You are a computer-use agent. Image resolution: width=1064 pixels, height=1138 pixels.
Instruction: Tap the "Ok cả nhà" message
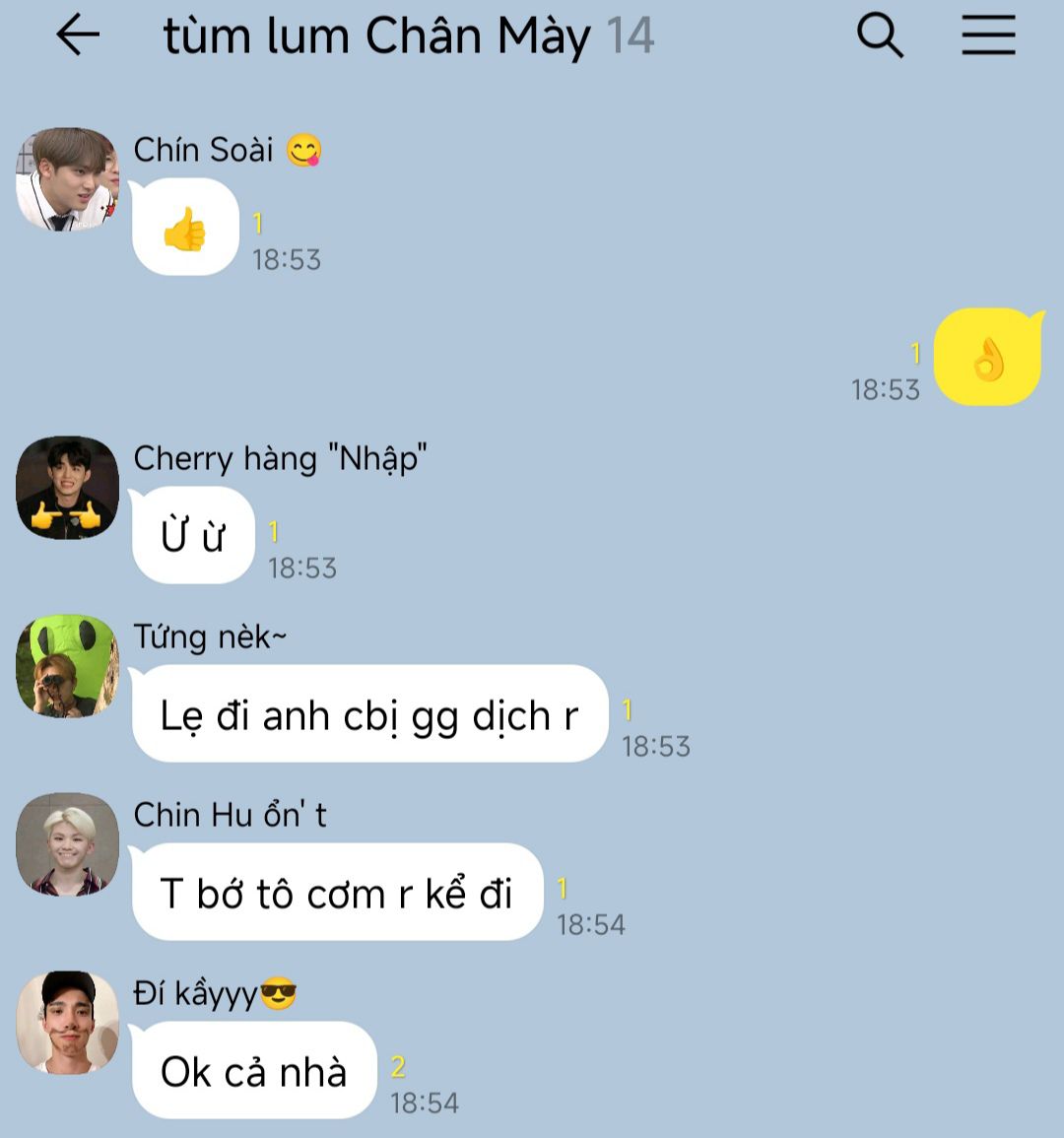[254, 1070]
